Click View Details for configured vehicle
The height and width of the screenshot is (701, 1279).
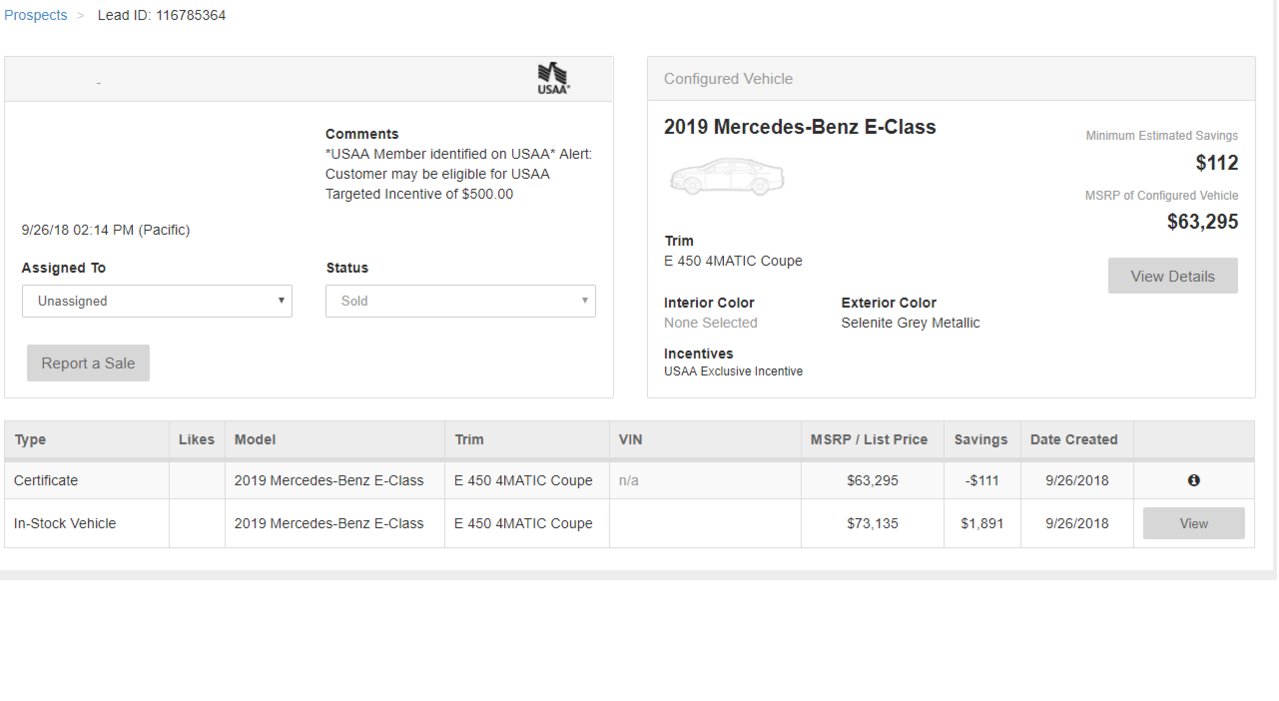(x=1172, y=276)
